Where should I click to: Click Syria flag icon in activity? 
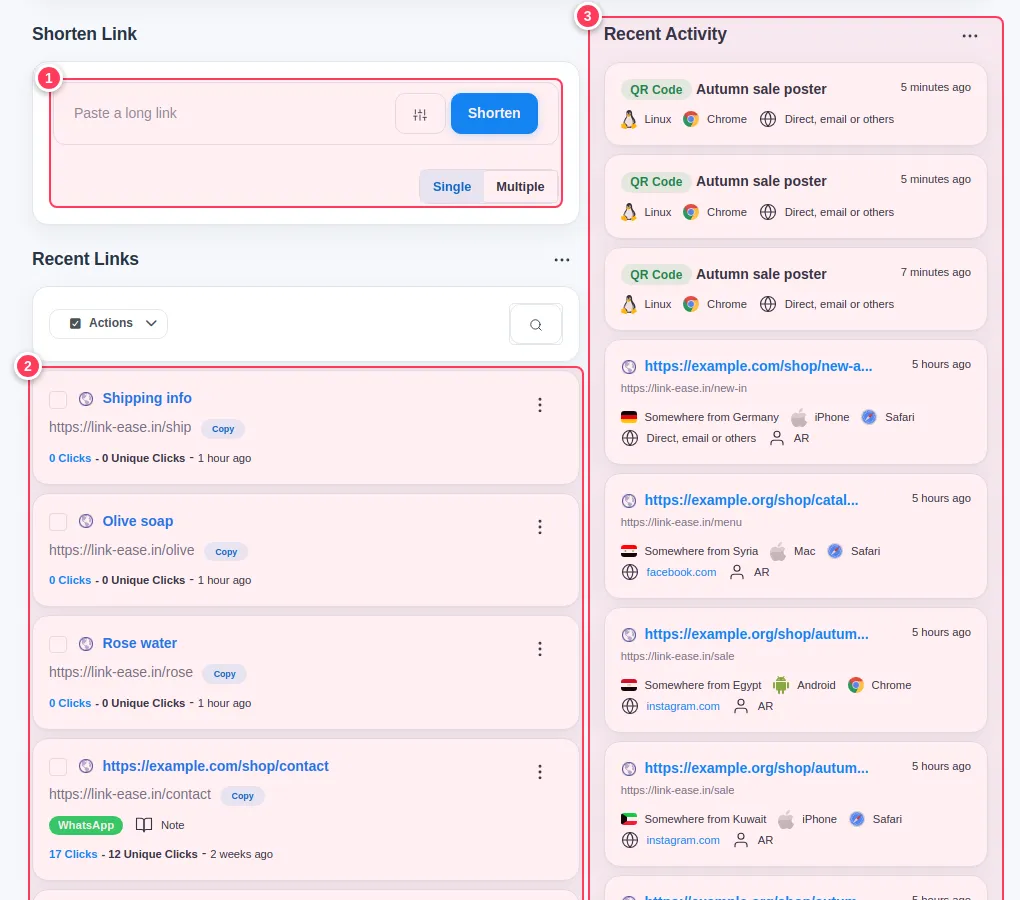pos(629,551)
